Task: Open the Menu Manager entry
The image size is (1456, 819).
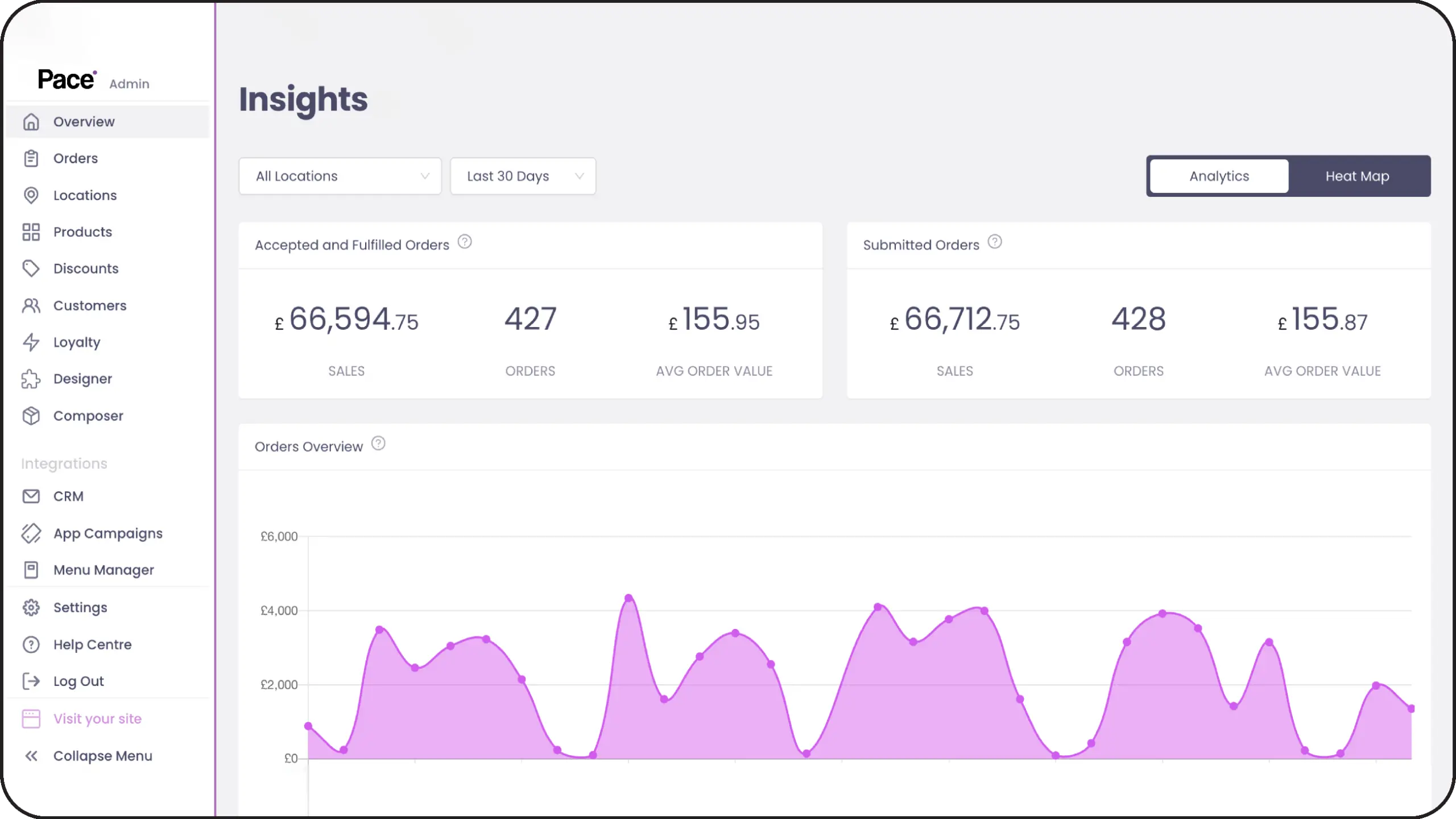Action: [x=104, y=569]
